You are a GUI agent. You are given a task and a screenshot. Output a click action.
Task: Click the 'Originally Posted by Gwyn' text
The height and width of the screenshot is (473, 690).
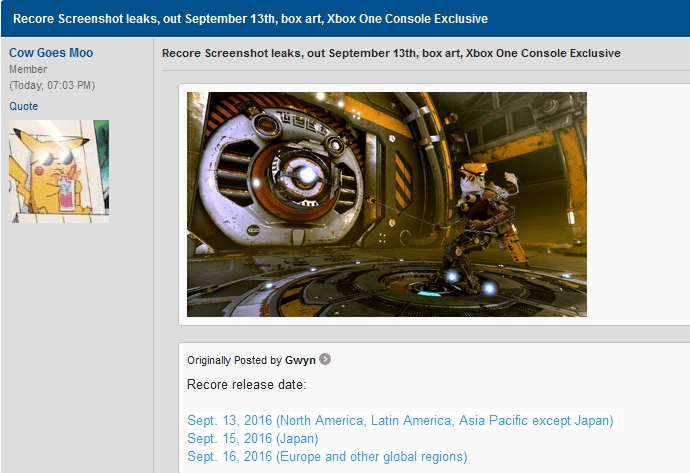tap(251, 360)
